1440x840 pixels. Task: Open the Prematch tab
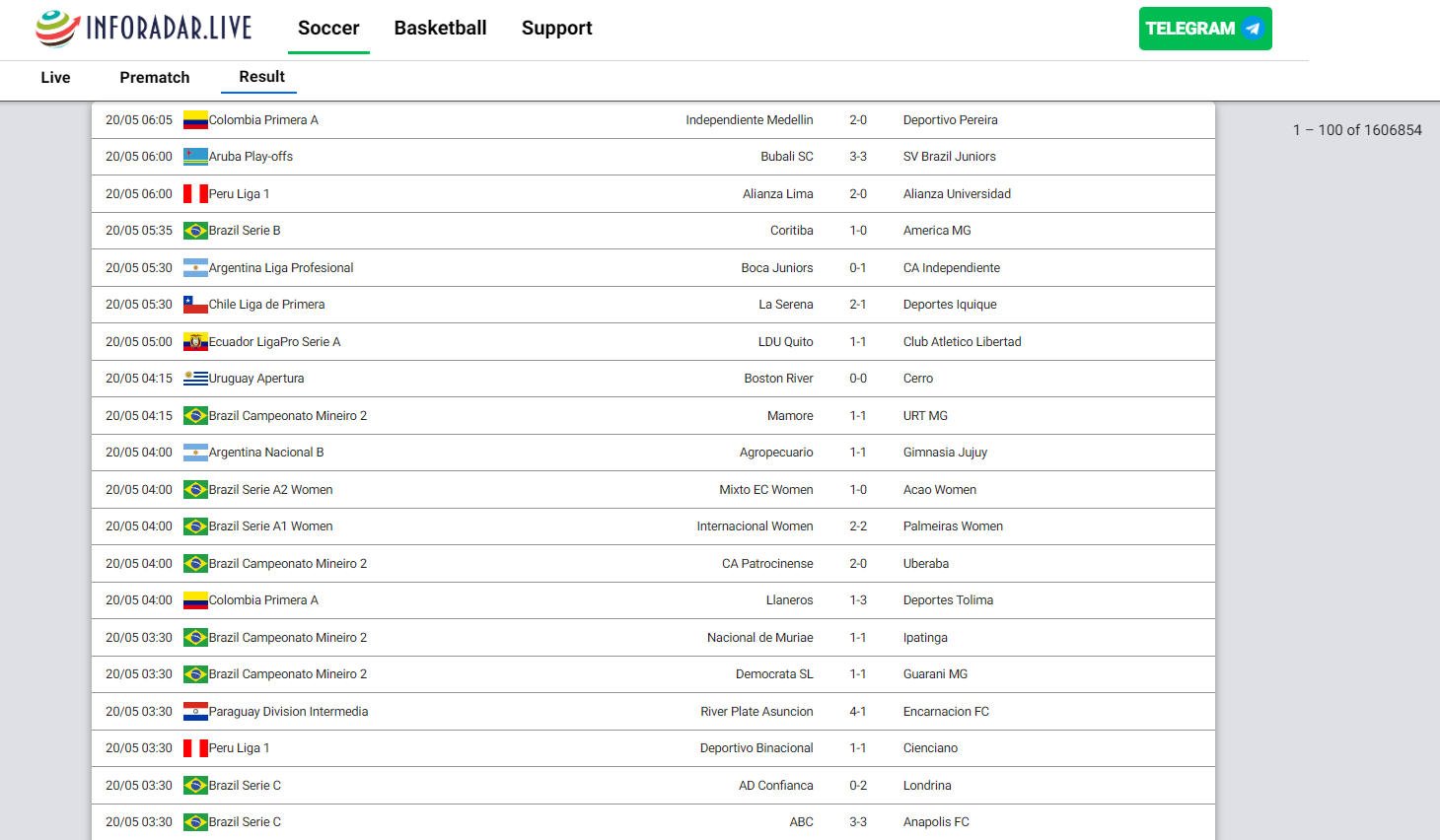[x=155, y=77]
